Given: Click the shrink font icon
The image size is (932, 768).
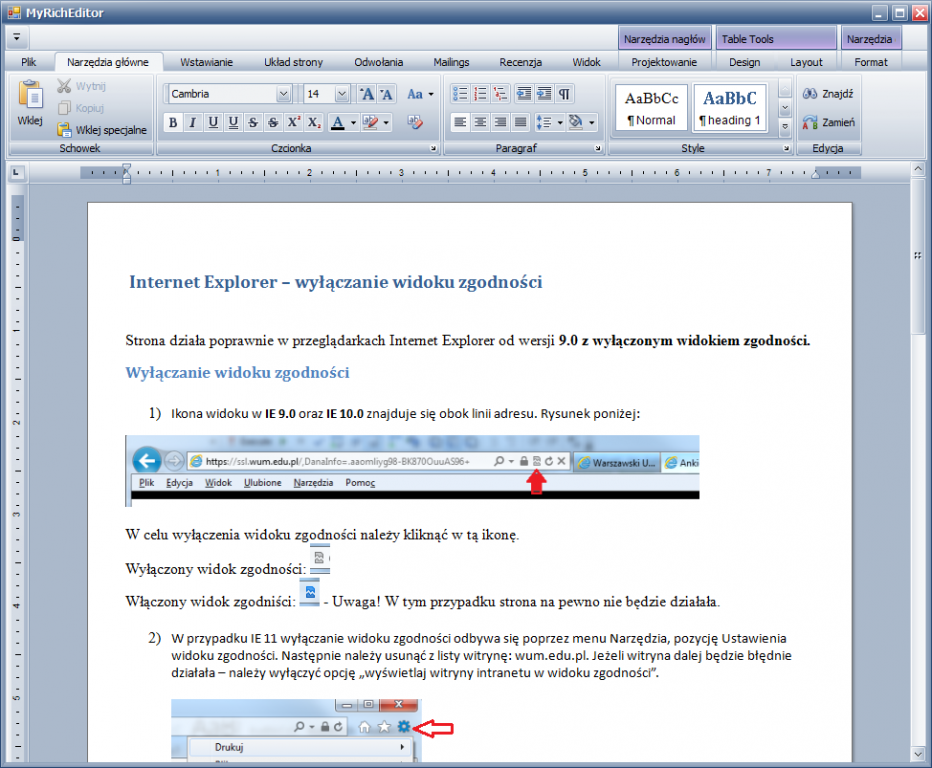Looking at the screenshot, I should point(386,94).
